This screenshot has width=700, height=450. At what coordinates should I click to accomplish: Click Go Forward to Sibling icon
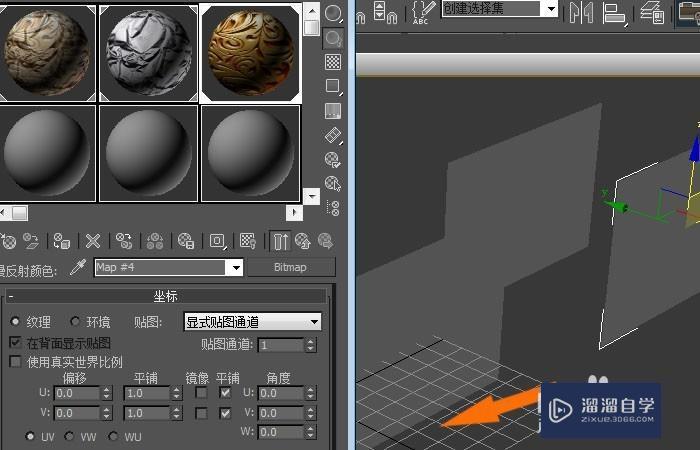[326, 241]
